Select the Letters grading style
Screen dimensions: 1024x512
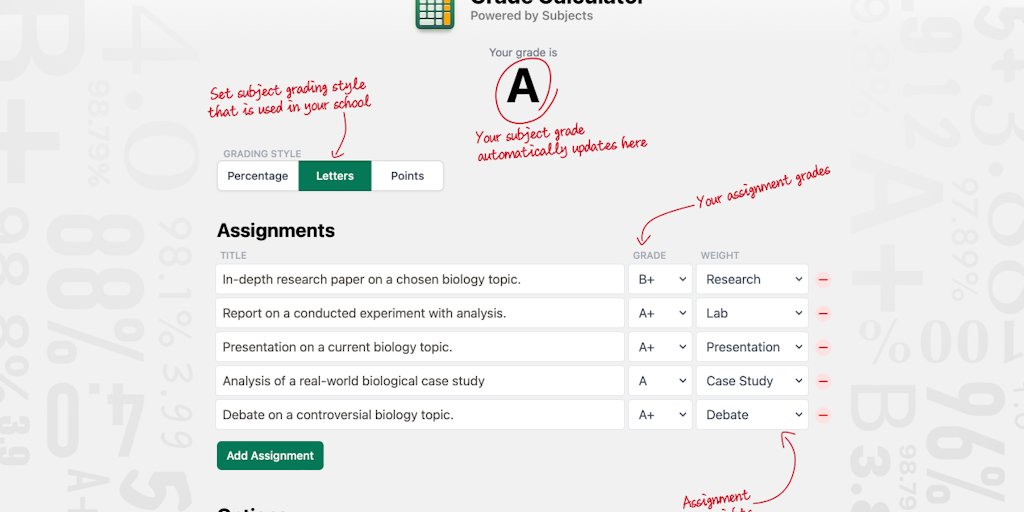(335, 176)
